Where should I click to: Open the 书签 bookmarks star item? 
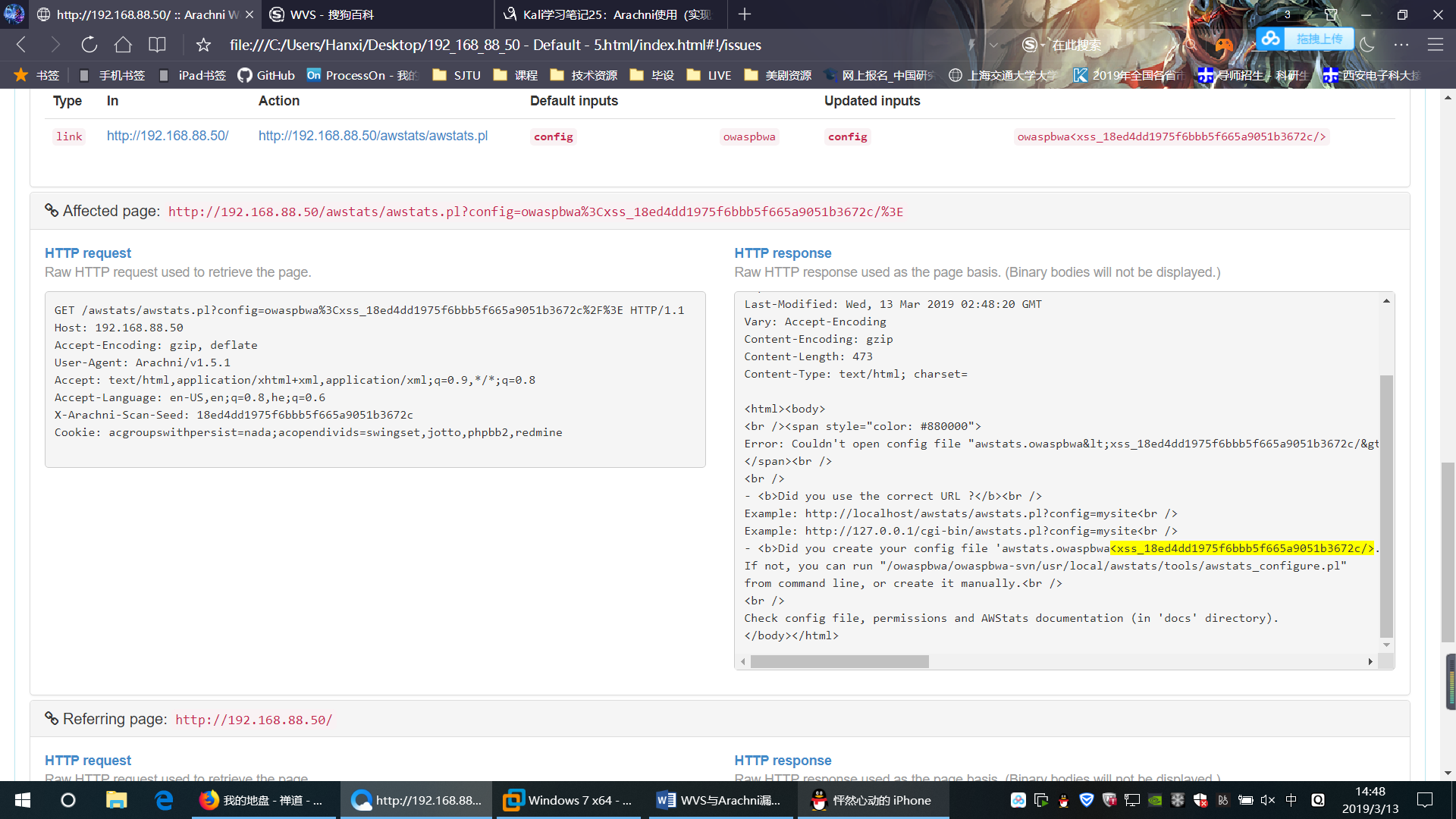(x=37, y=75)
